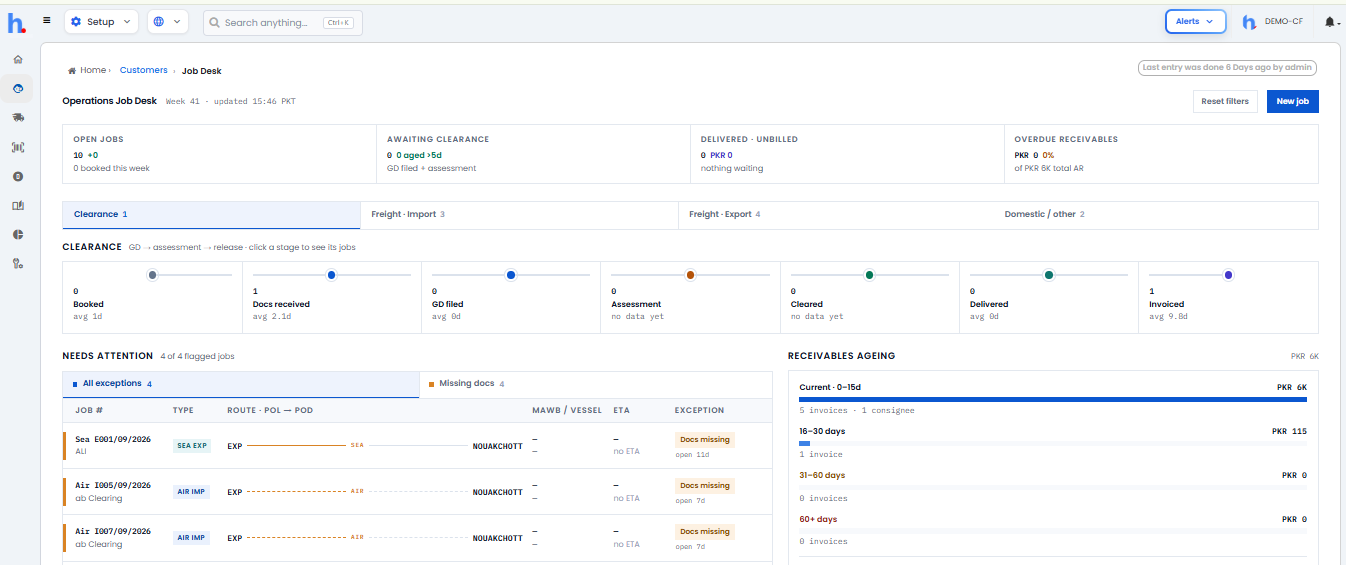The height and width of the screenshot is (565, 1346).
Task: Click the search magnifier icon
Action: 214,22
